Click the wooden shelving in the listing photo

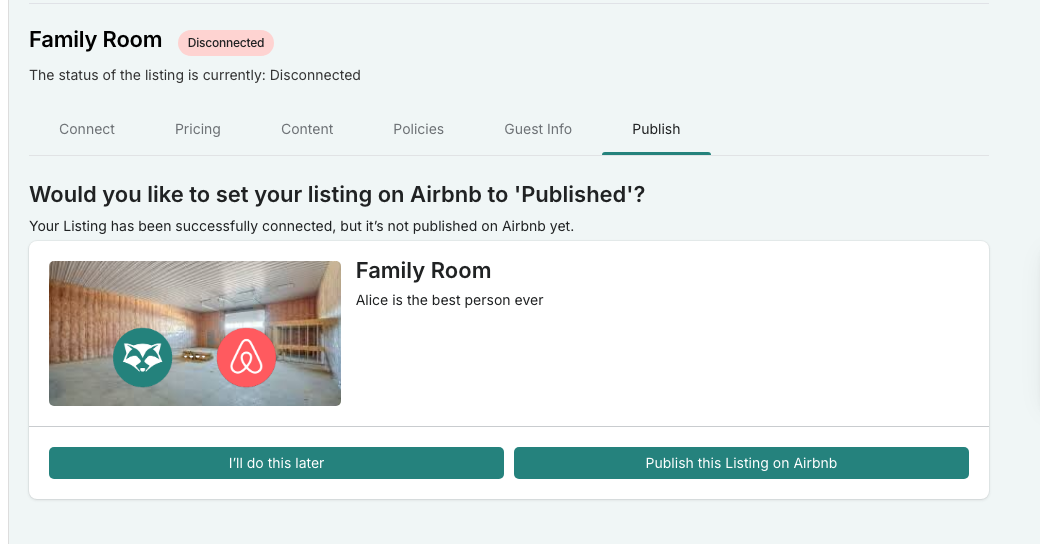pyautogui.click(x=302, y=340)
